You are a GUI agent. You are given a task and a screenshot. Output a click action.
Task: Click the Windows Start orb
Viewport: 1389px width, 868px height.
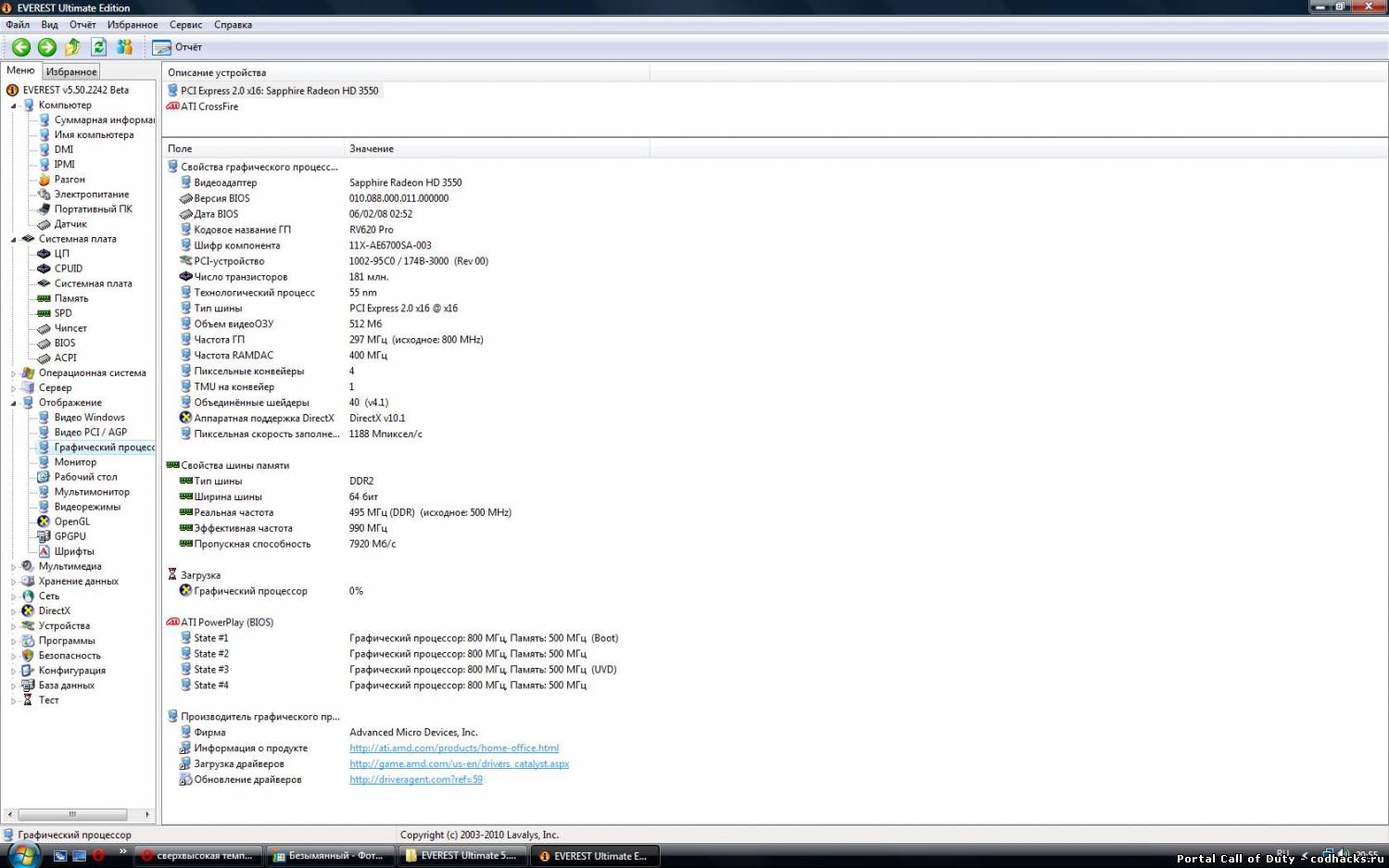(23, 854)
